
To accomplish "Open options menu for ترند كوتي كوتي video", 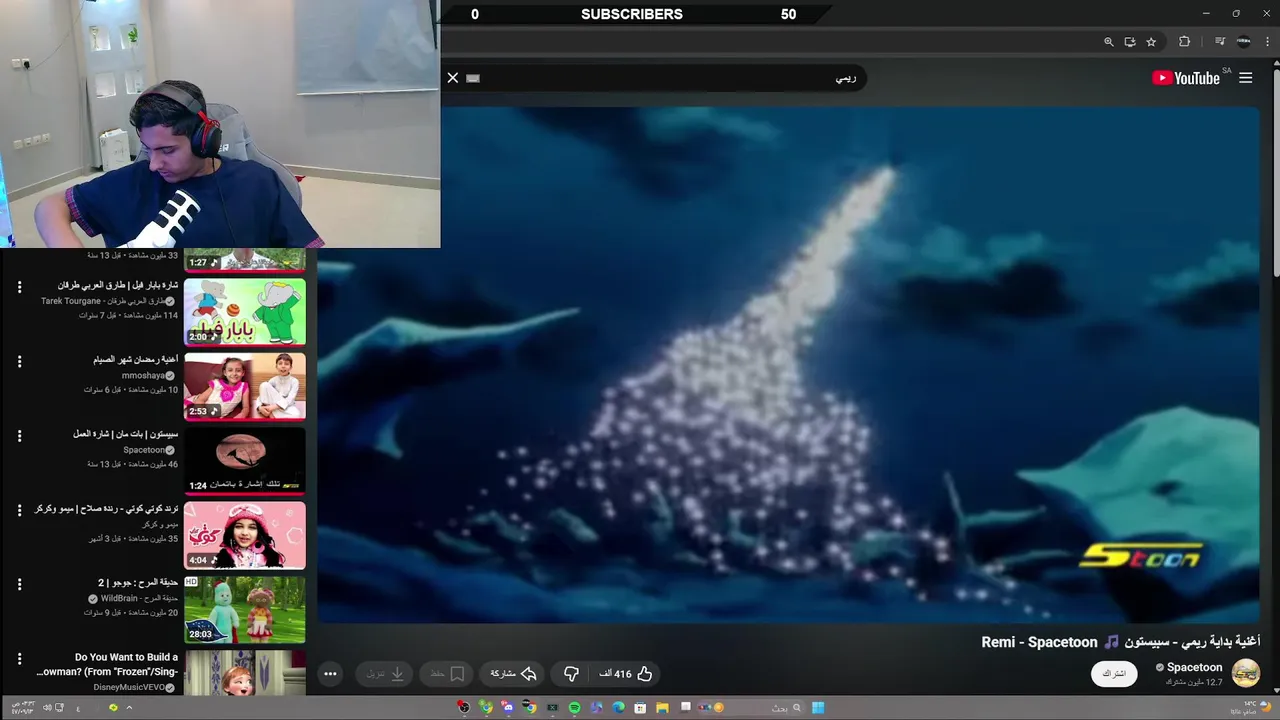I will point(19,510).
